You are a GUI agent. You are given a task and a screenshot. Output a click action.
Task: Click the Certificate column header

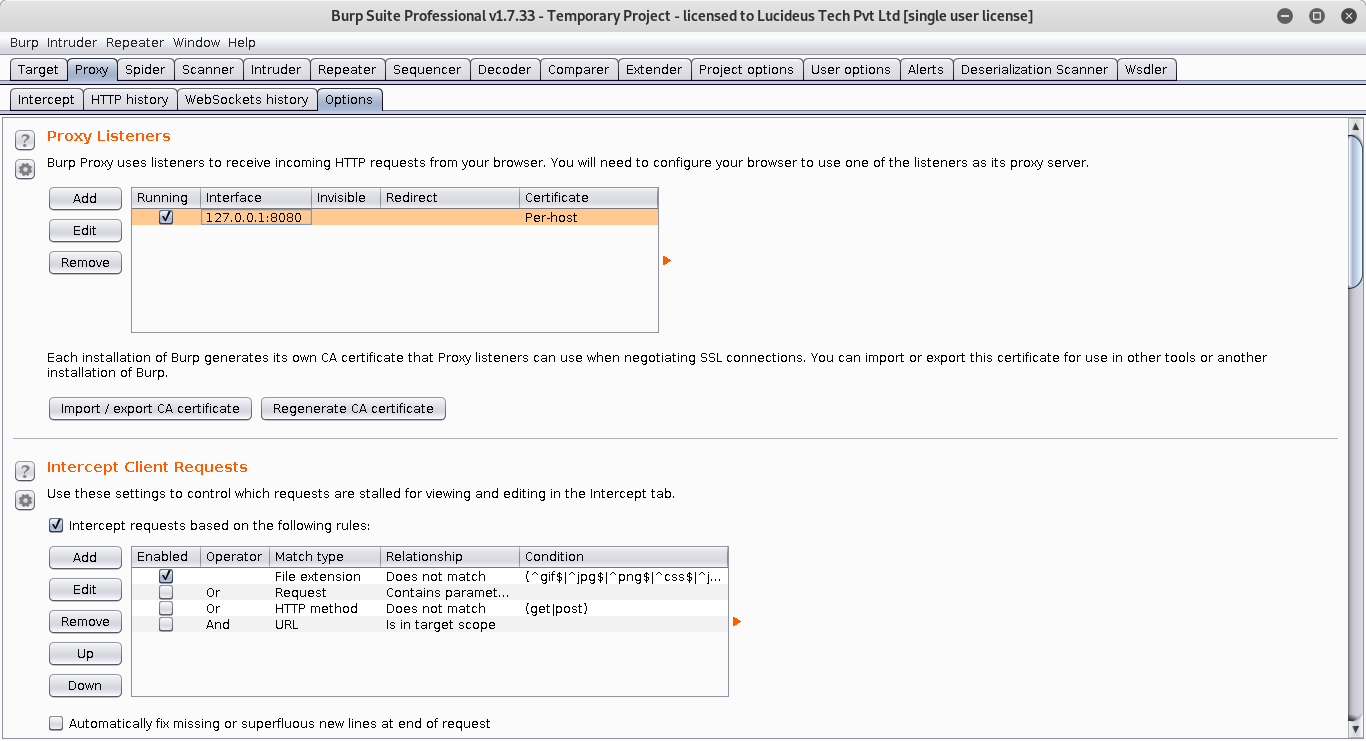click(x=589, y=198)
